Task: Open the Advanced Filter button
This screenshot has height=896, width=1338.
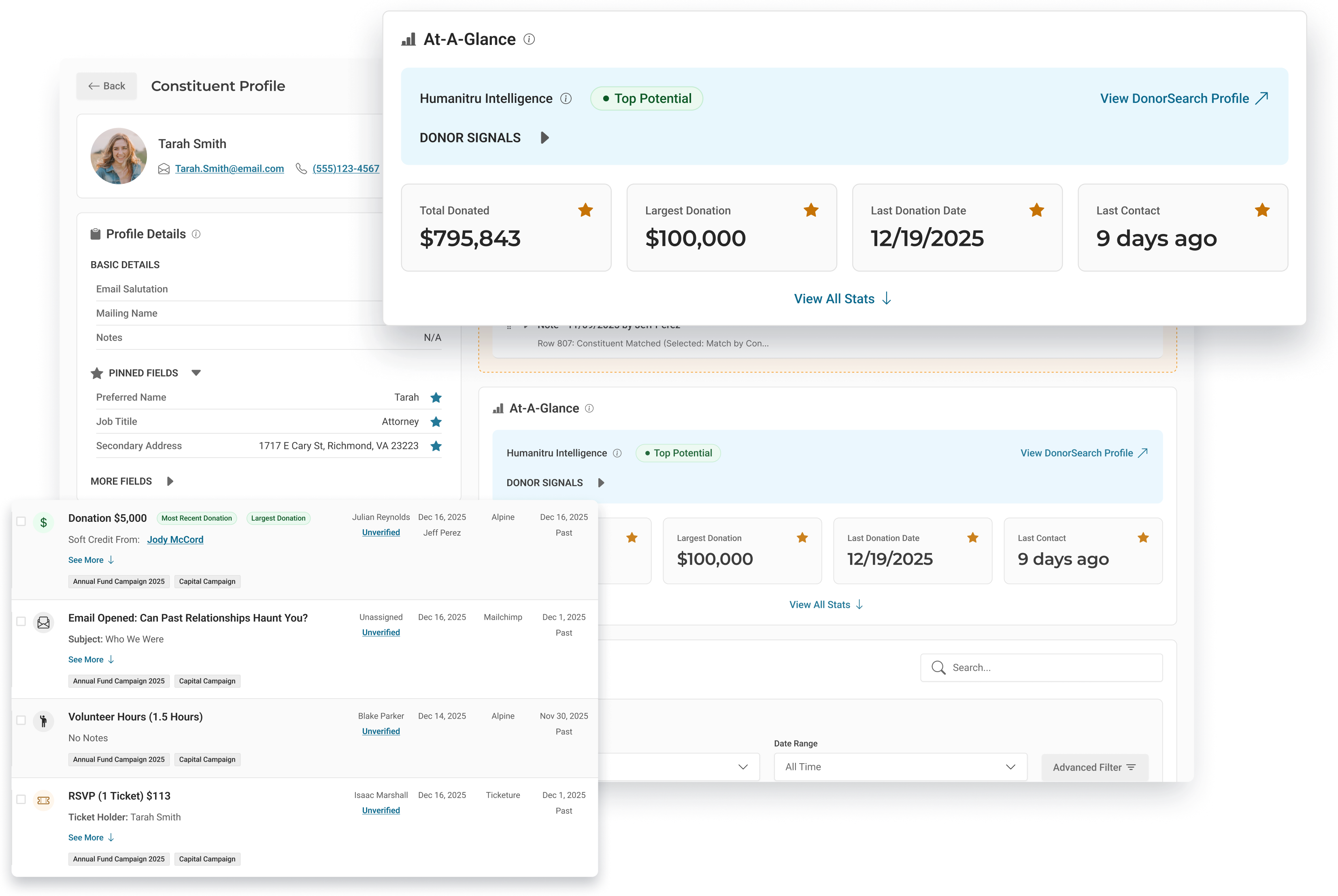Action: tap(1095, 767)
